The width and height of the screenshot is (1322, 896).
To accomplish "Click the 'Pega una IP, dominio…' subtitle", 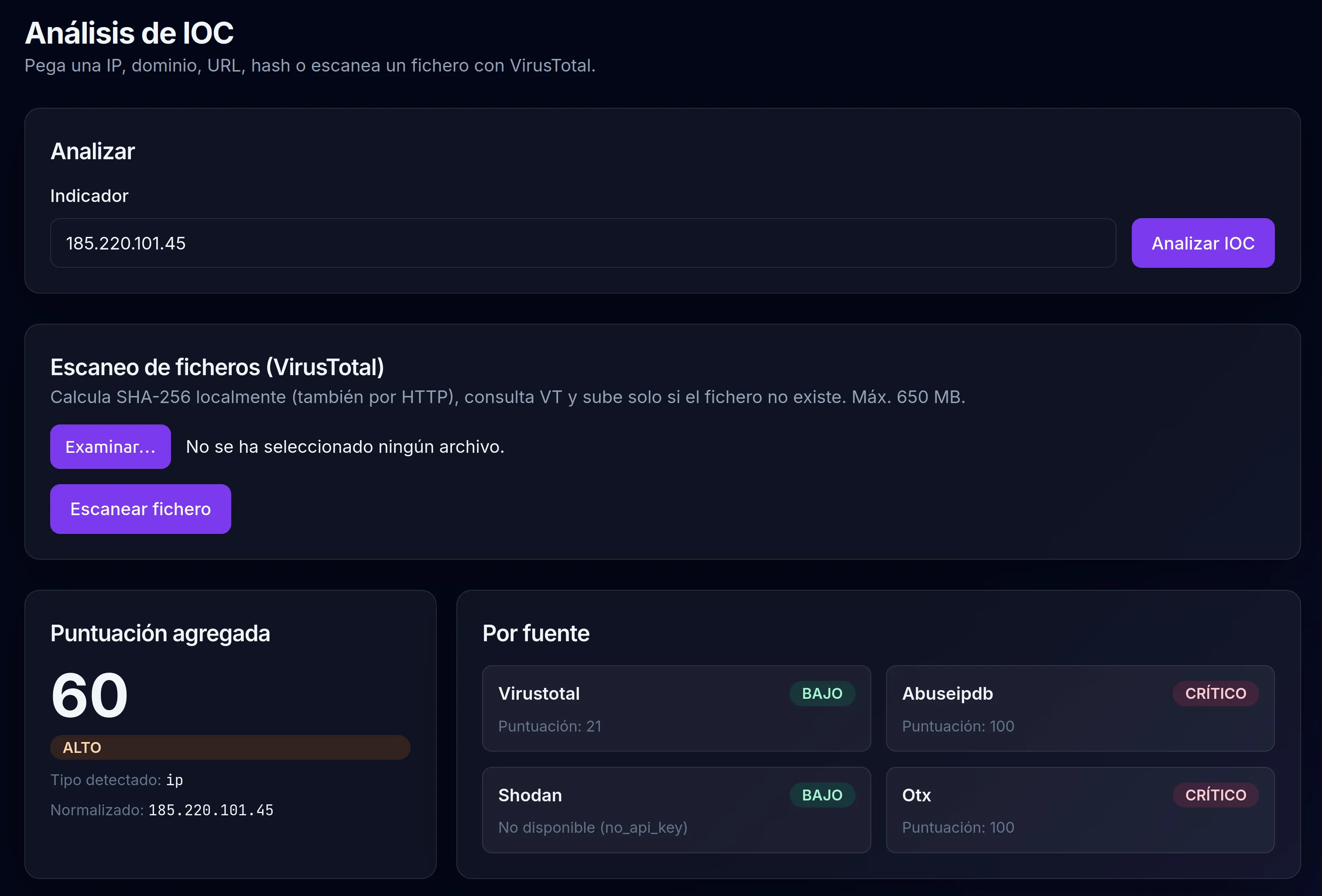I will 310,65.
